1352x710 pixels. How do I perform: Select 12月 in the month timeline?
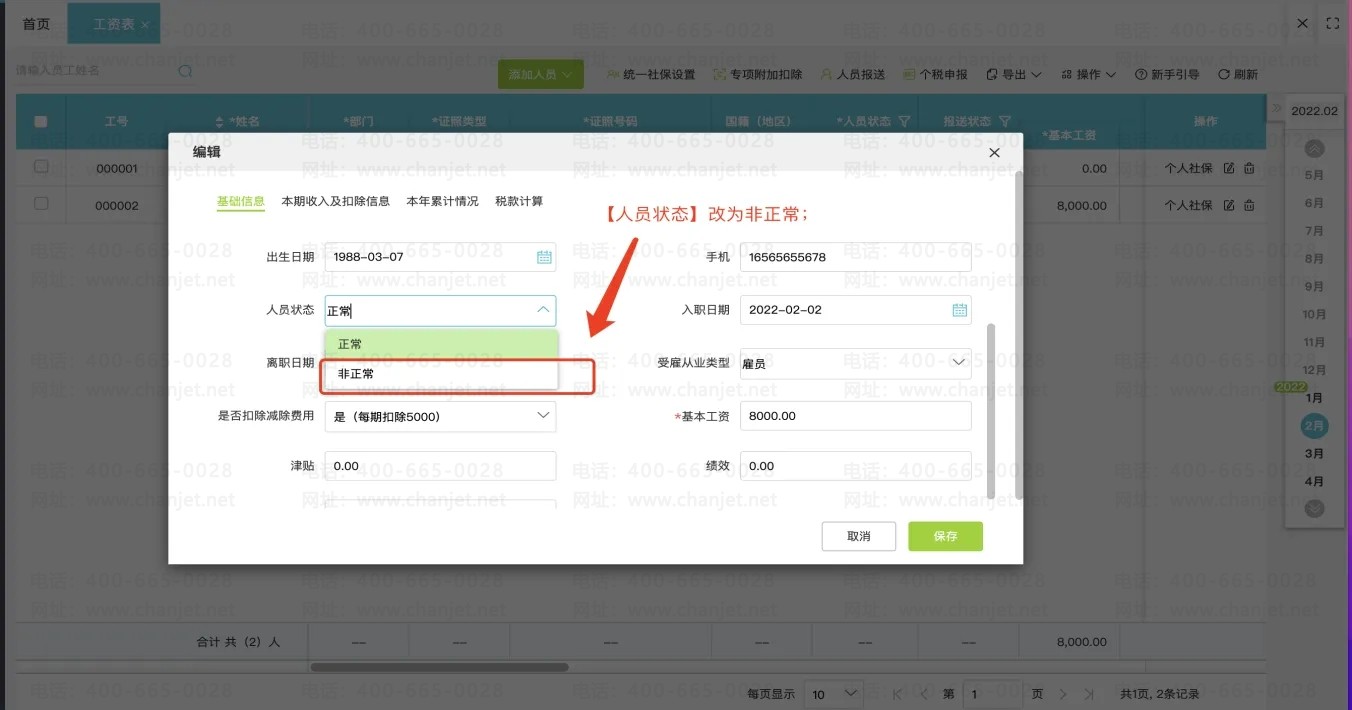point(1315,371)
